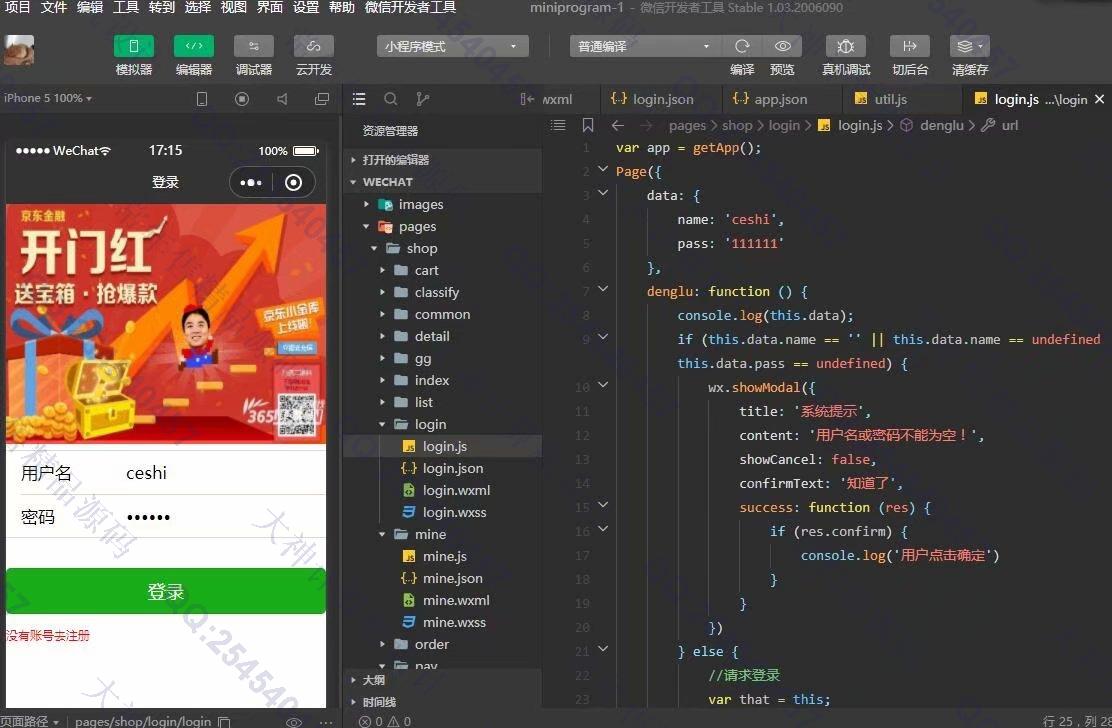
Task: Open the 设置 menu
Action: (x=306, y=7)
